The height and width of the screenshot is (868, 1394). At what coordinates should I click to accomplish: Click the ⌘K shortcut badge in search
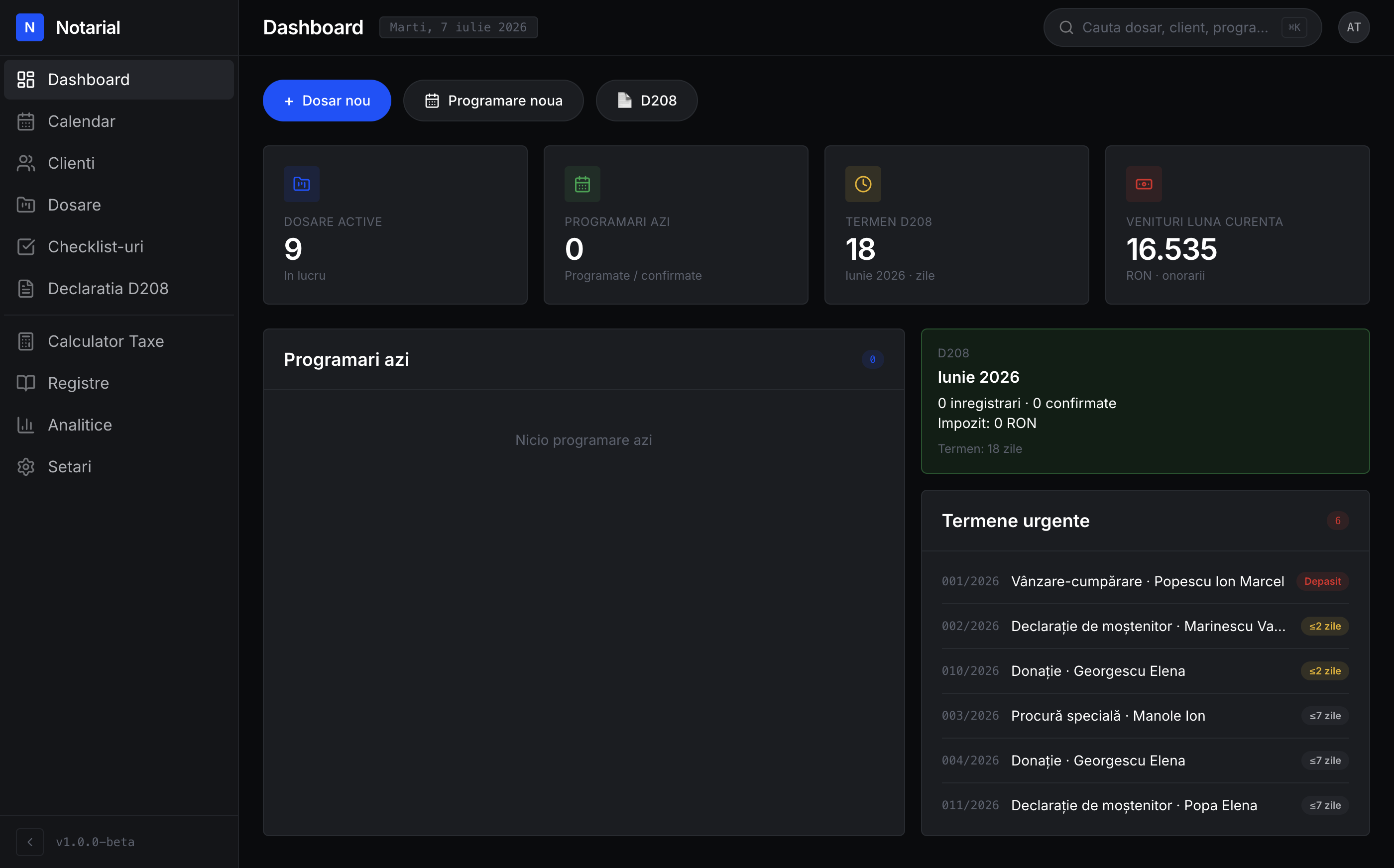[1293, 27]
